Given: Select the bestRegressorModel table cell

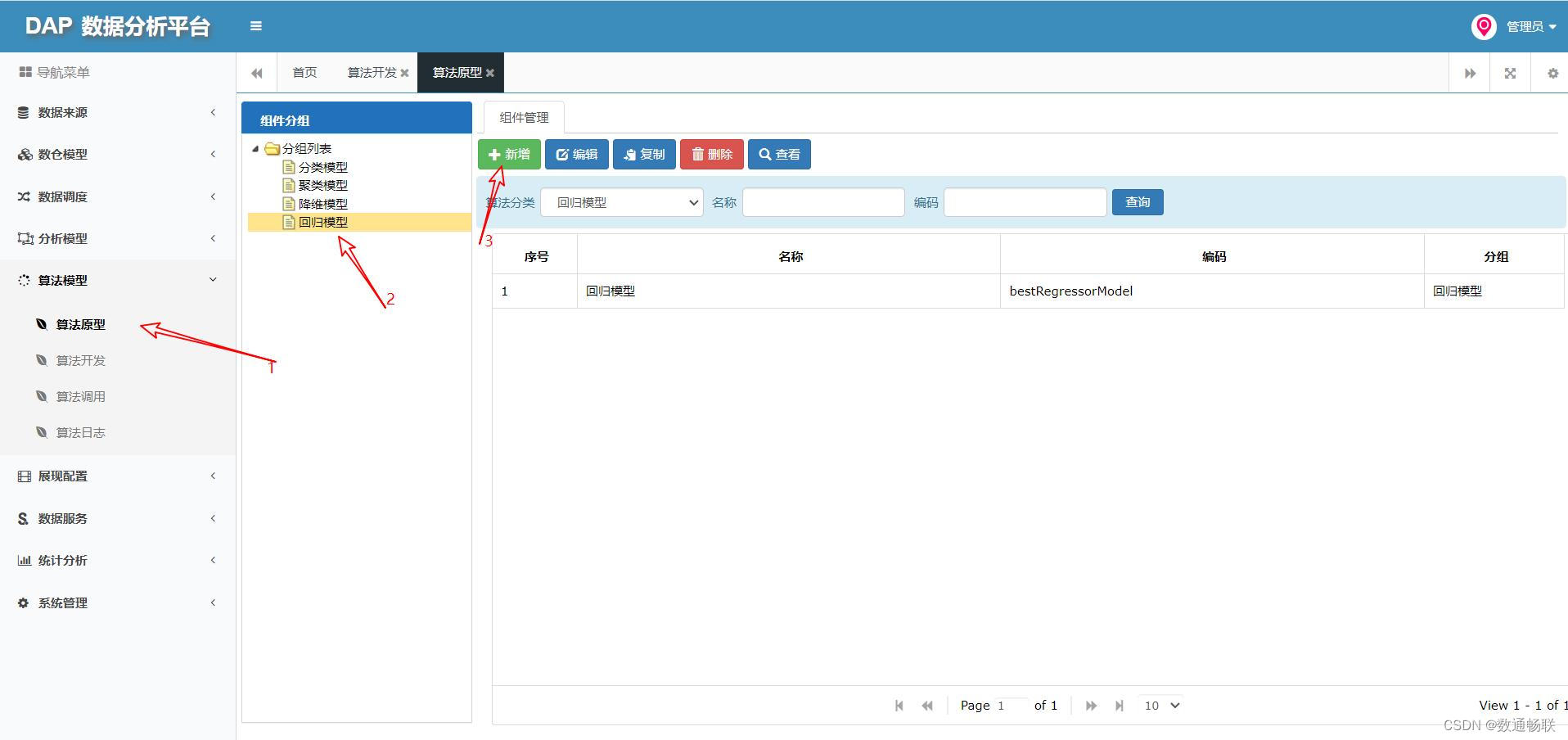Looking at the screenshot, I should click(x=1213, y=291).
